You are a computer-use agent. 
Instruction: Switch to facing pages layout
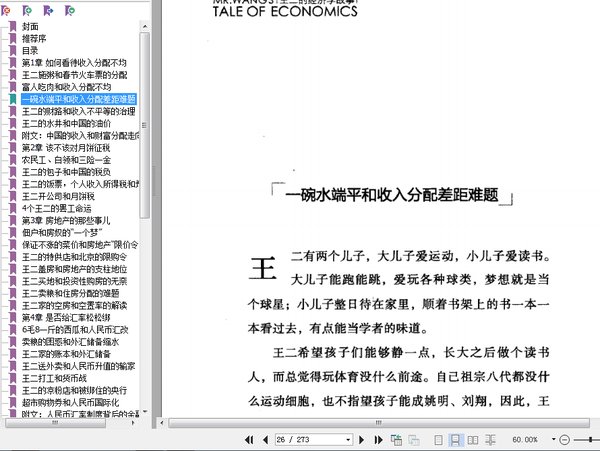click(473, 440)
